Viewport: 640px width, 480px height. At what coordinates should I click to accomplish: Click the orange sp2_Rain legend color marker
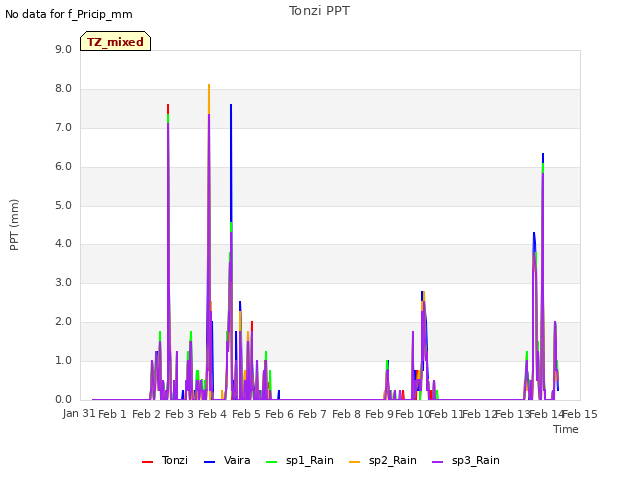355,462
